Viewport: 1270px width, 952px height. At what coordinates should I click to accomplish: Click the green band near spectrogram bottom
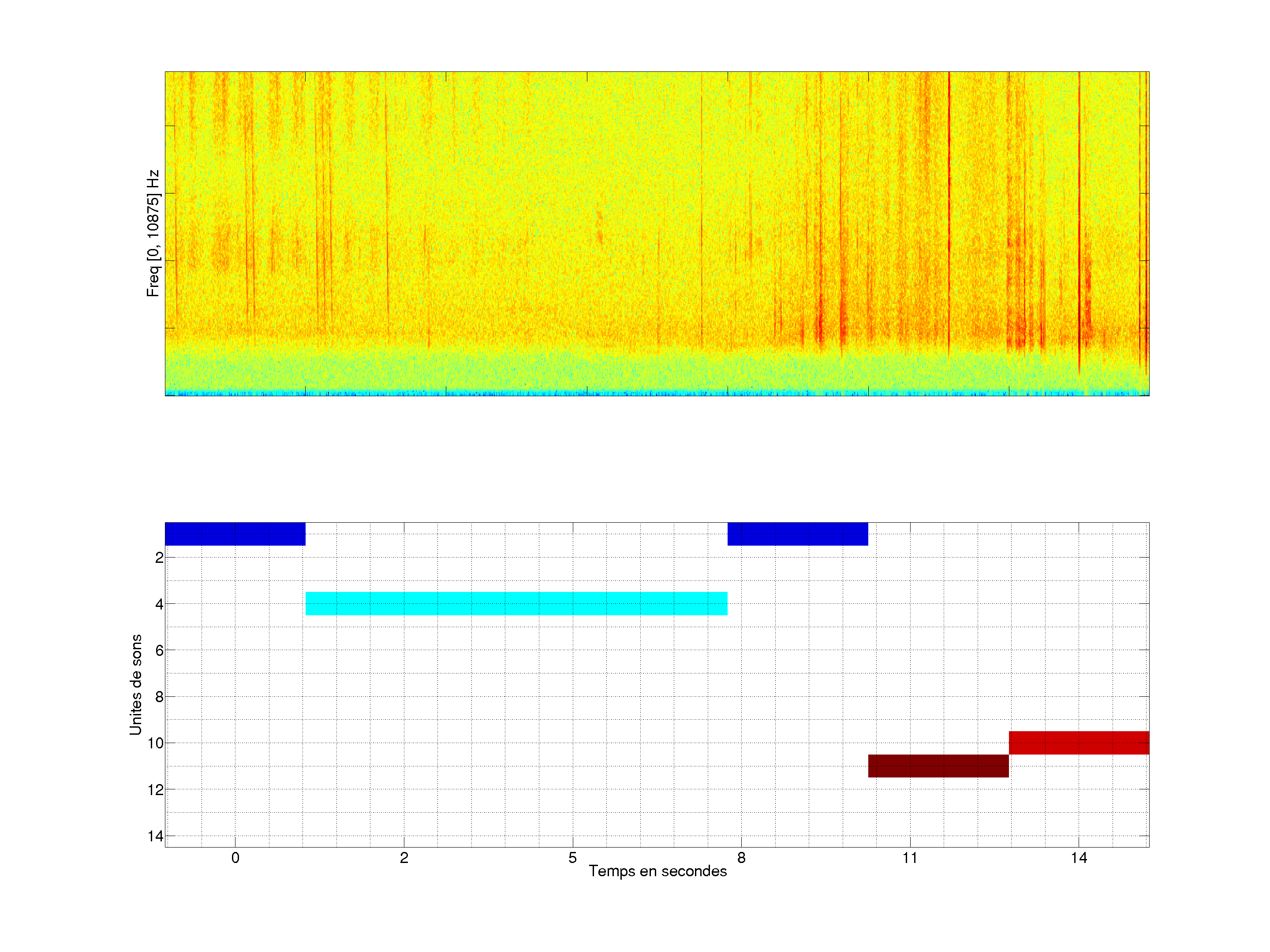pyautogui.click(x=657, y=372)
